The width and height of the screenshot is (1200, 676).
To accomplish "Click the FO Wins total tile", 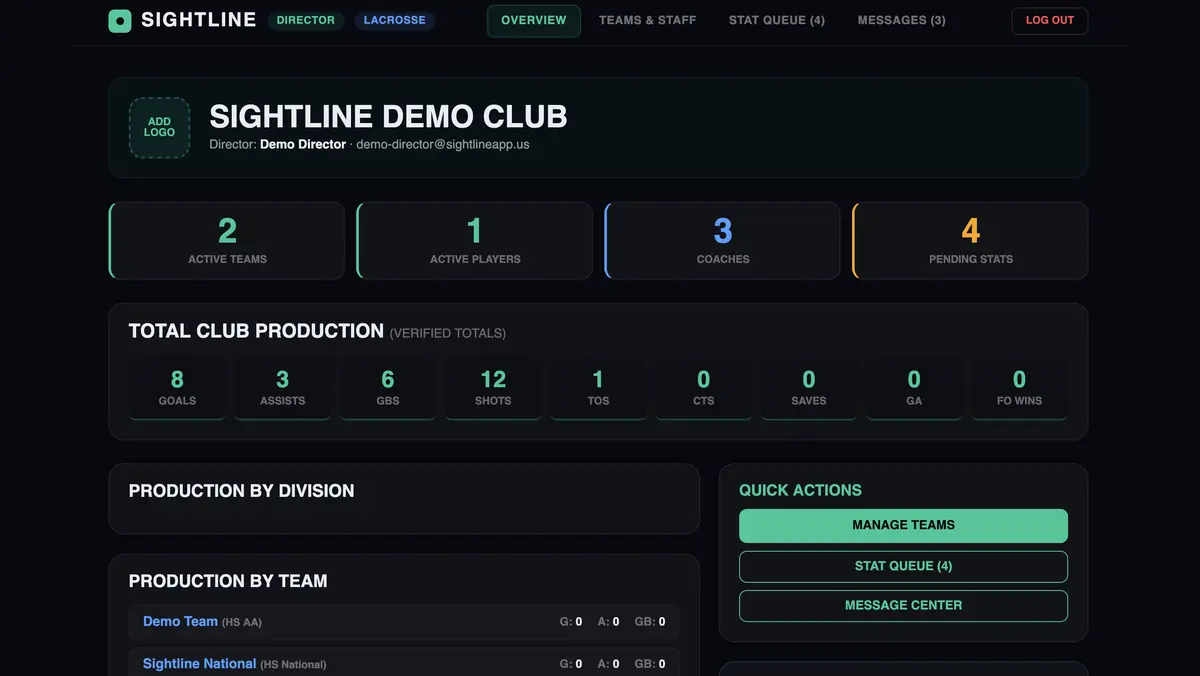I will click(1020, 388).
